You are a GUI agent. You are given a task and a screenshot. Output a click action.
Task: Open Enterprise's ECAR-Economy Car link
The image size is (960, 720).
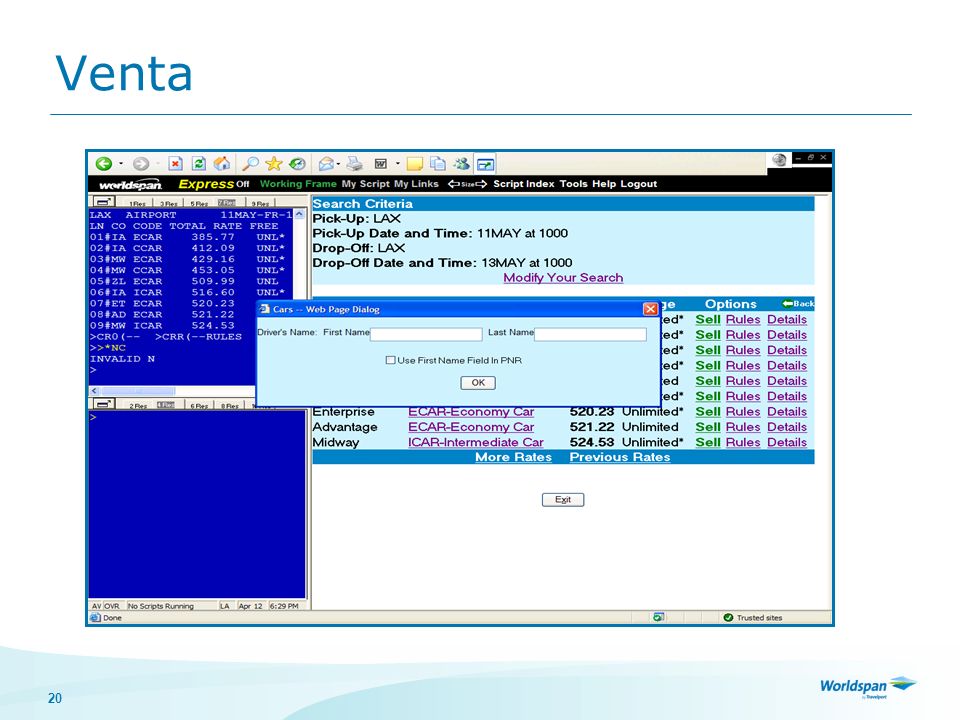click(x=471, y=411)
